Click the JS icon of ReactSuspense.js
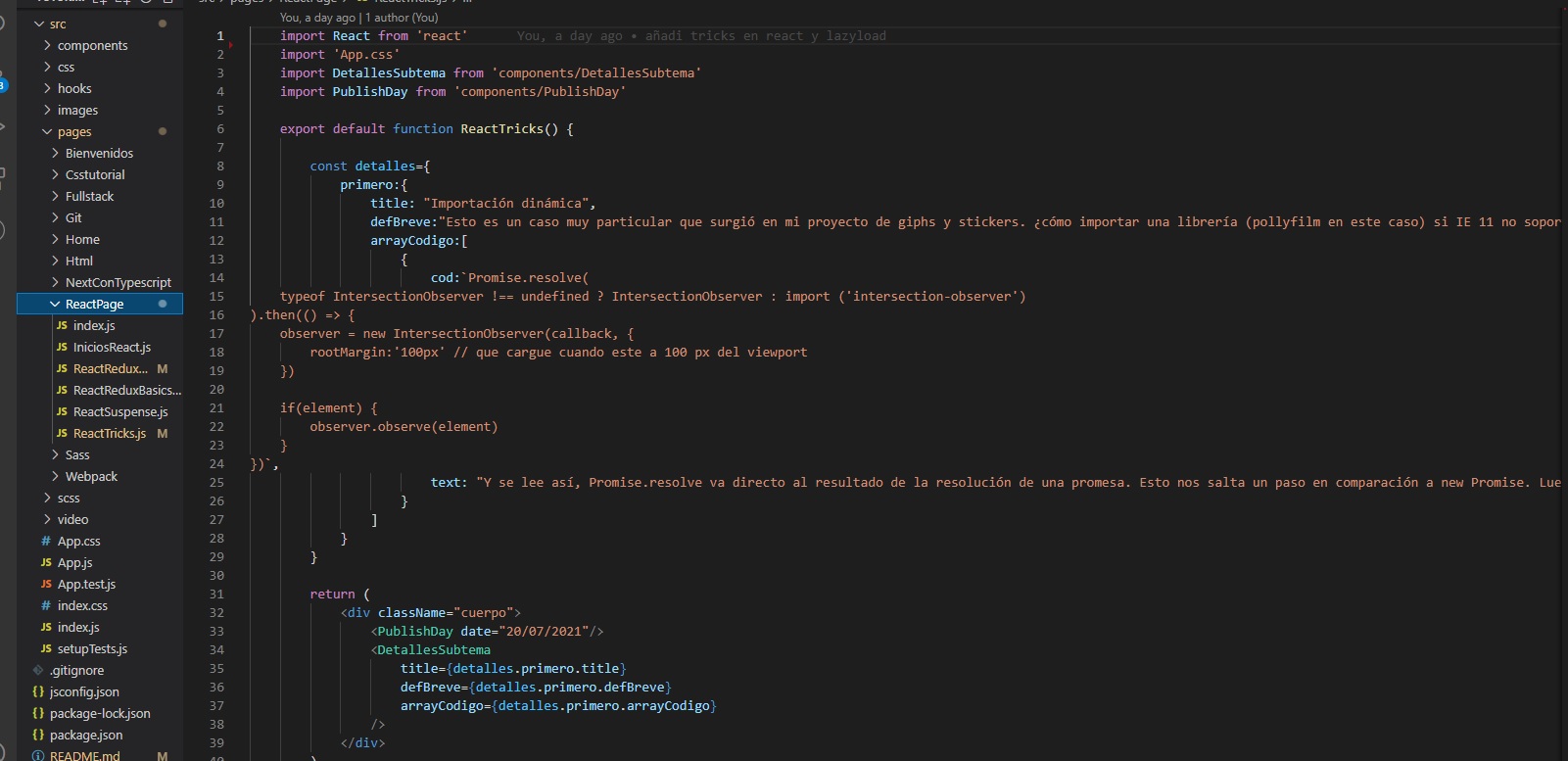The height and width of the screenshot is (761, 1568). pos(62,411)
